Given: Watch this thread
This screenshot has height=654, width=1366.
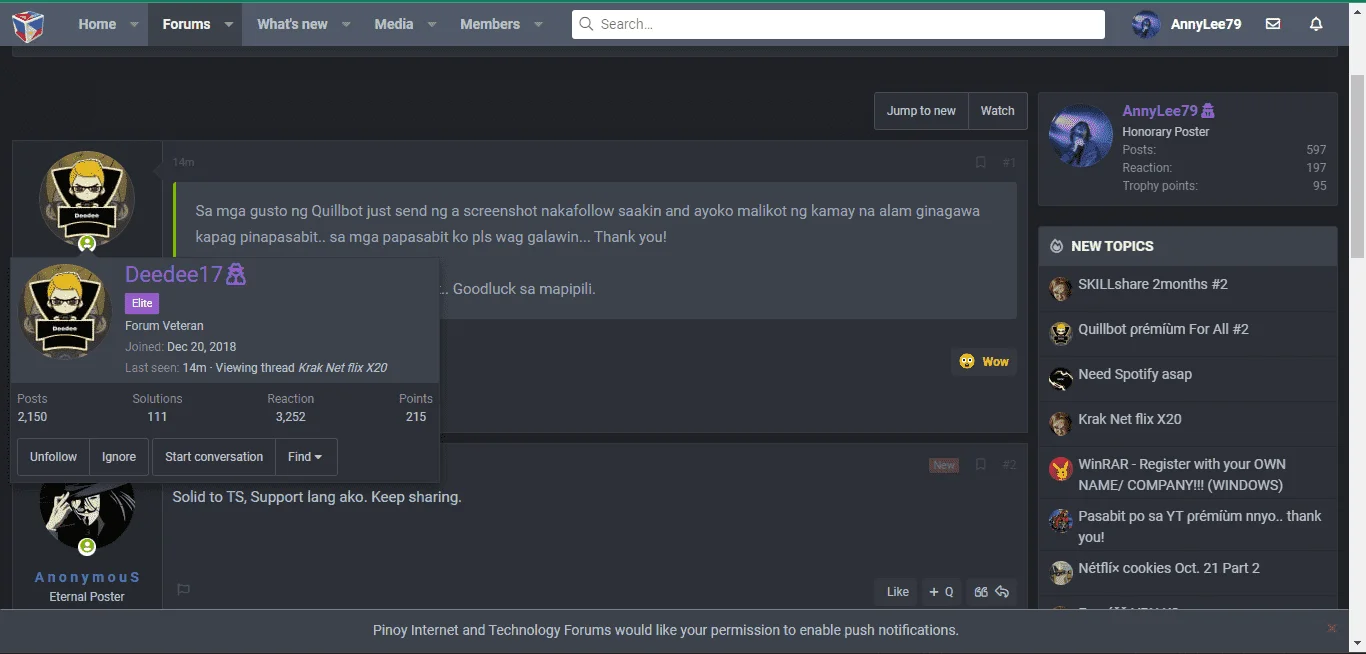Looking at the screenshot, I should pos(997,111).
